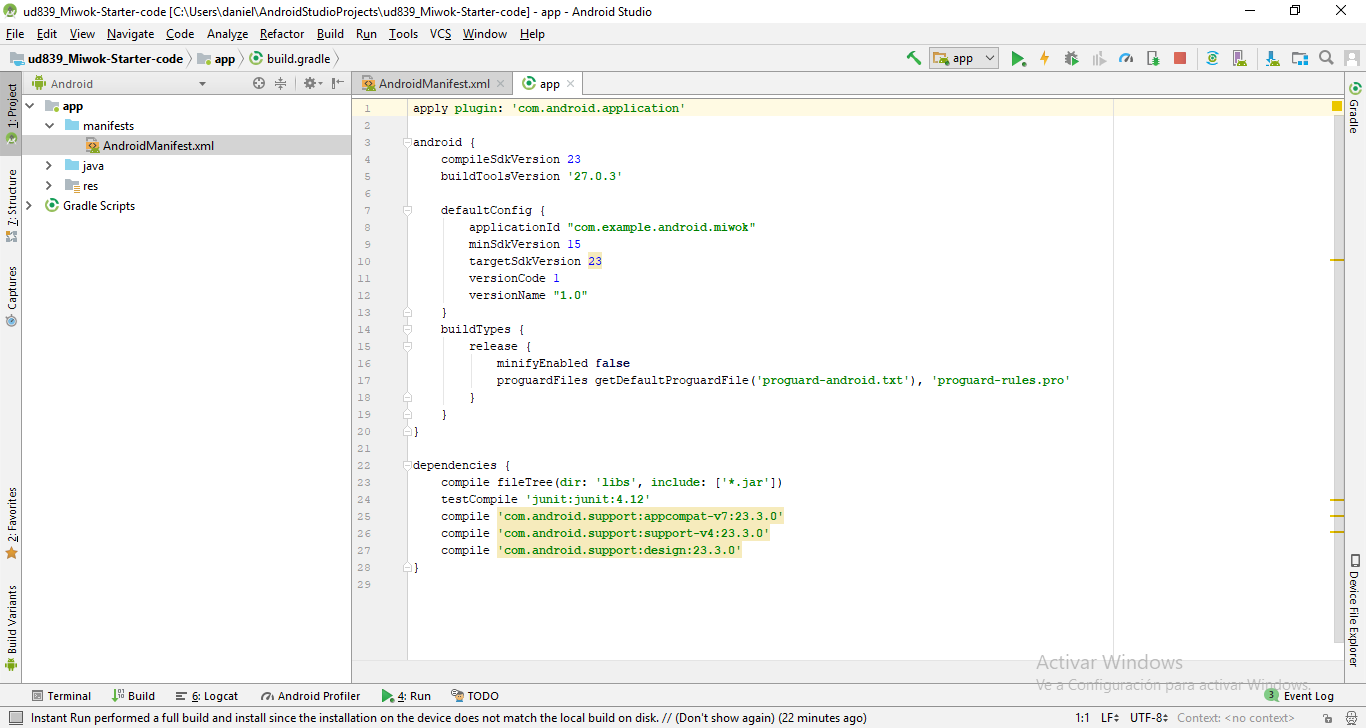Click the app breadcrumb in navigation bar
Image resolution: width=1366 pixels, height=728 pixels.
pos(216,59)
